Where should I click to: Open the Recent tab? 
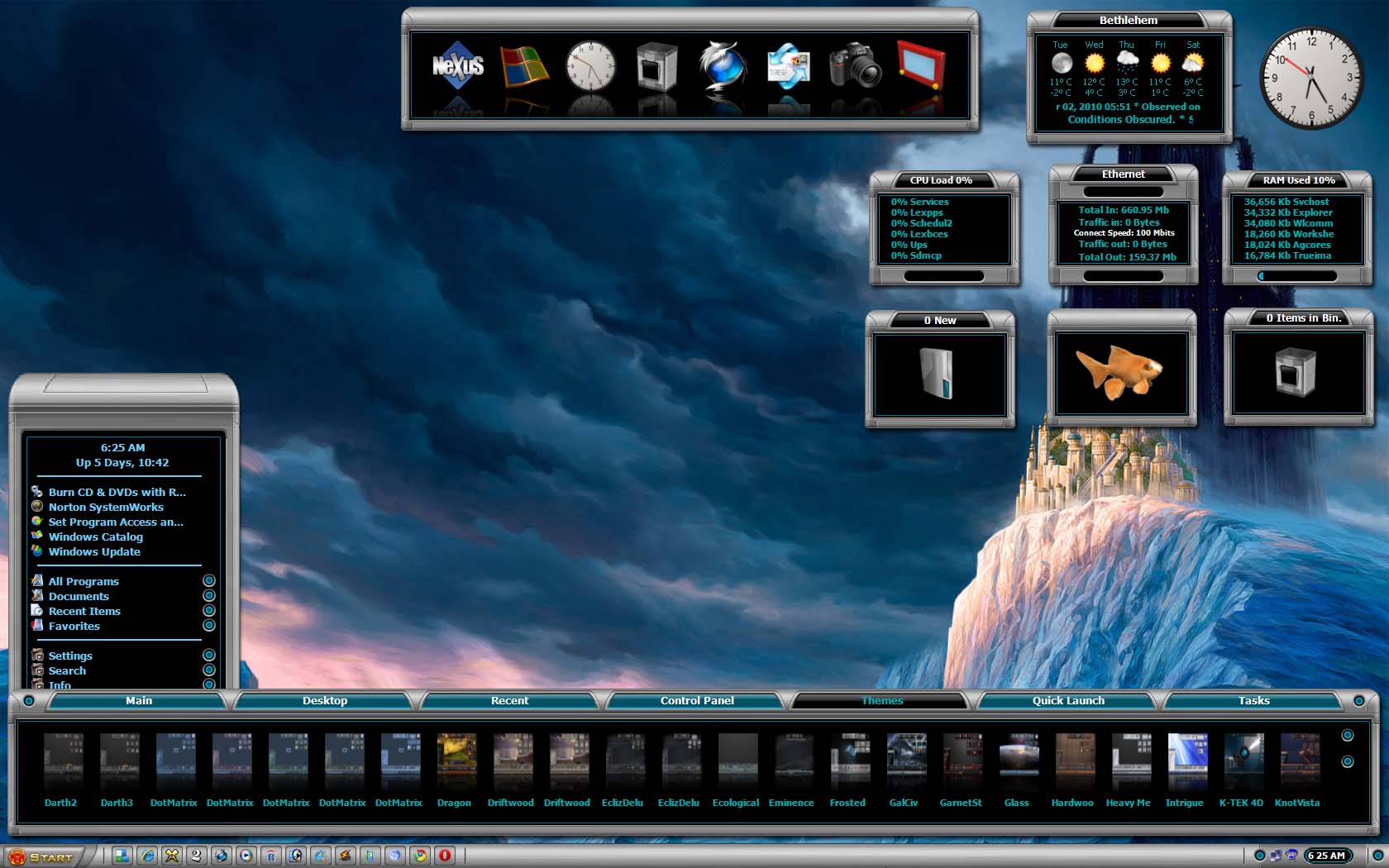click(x=510, y=701)
